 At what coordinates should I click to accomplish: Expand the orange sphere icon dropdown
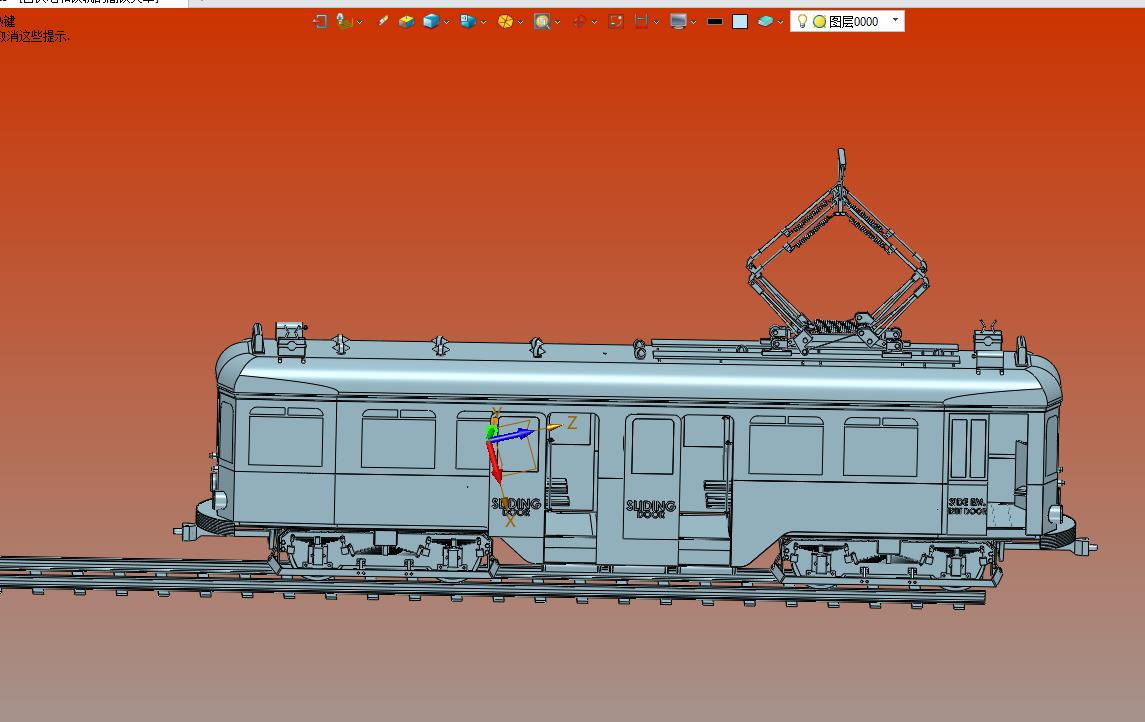pos(521,23)
